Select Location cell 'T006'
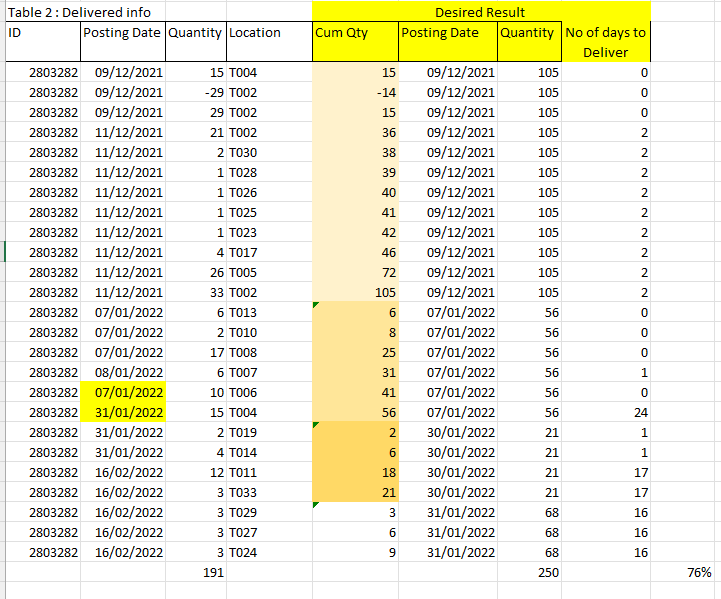 pos(269,392)
